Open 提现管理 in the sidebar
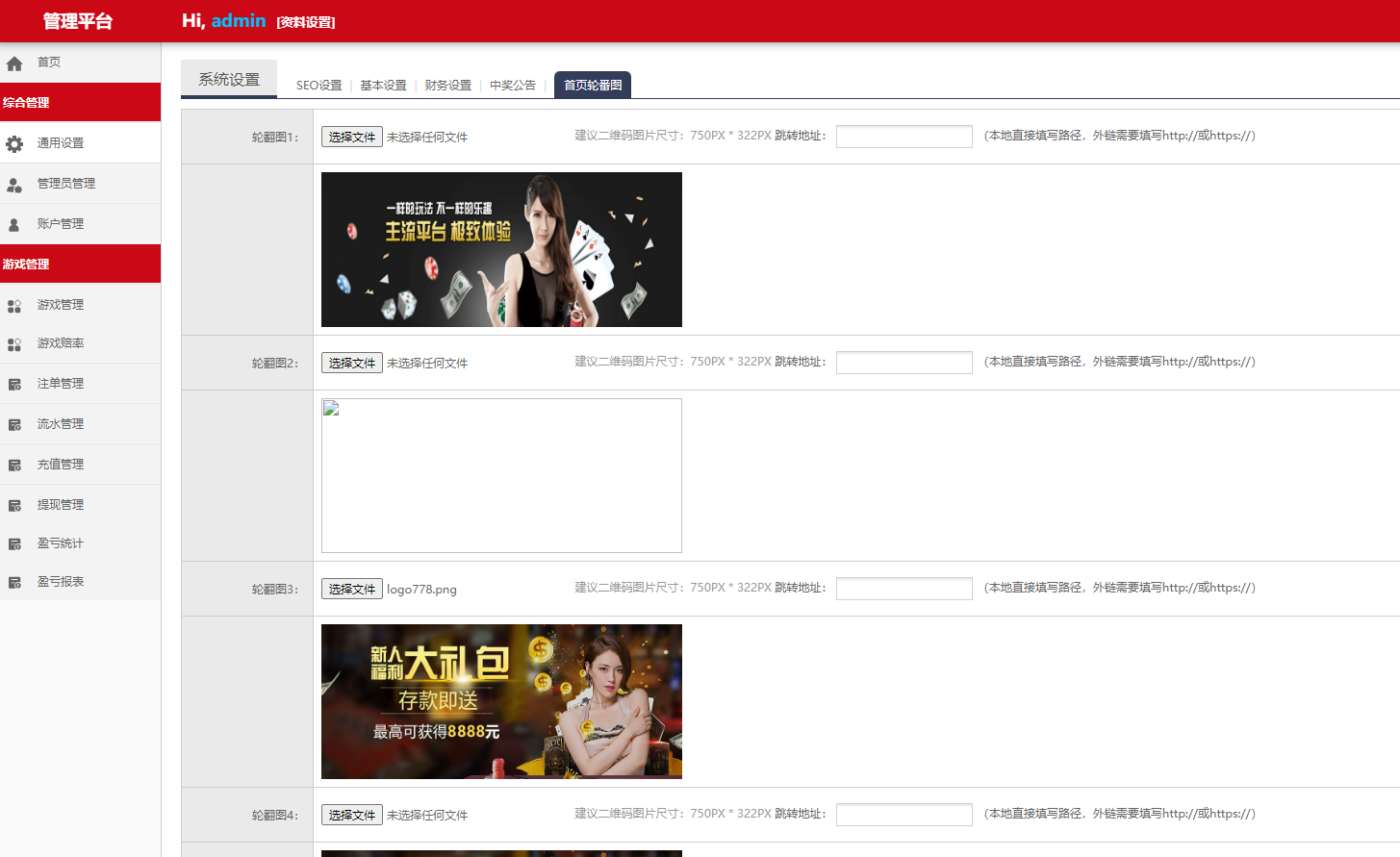Image resolution: width=1400 pixels, height=857 pixels. [61, 505]
